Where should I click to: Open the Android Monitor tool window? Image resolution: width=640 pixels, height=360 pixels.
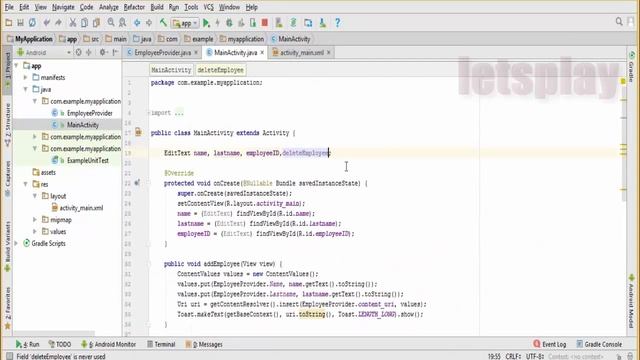pyautogui.click(x=109, y=344)
